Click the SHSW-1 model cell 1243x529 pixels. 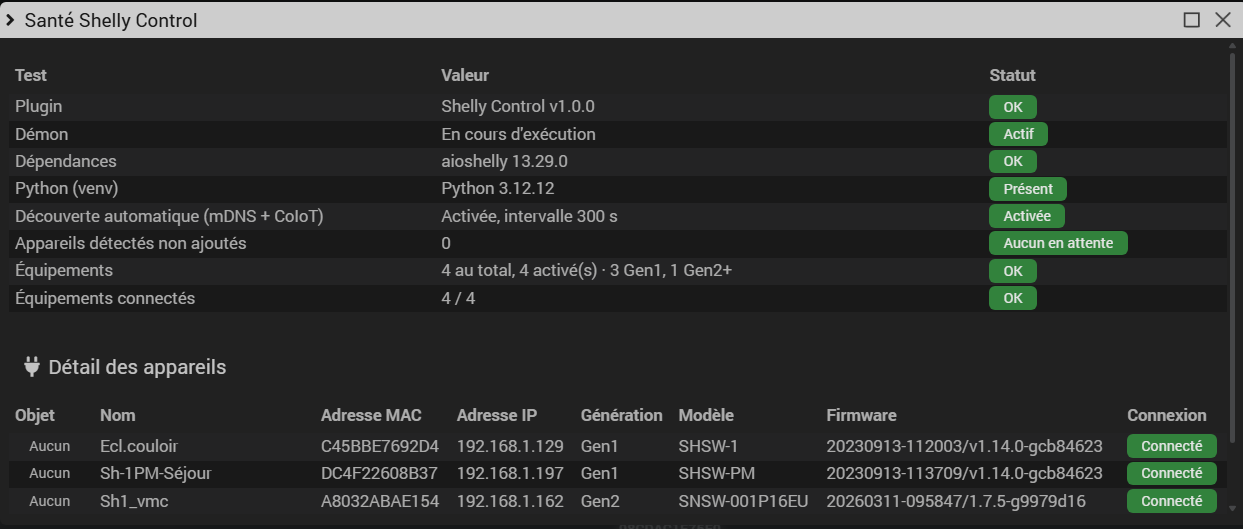pos(708,446)
